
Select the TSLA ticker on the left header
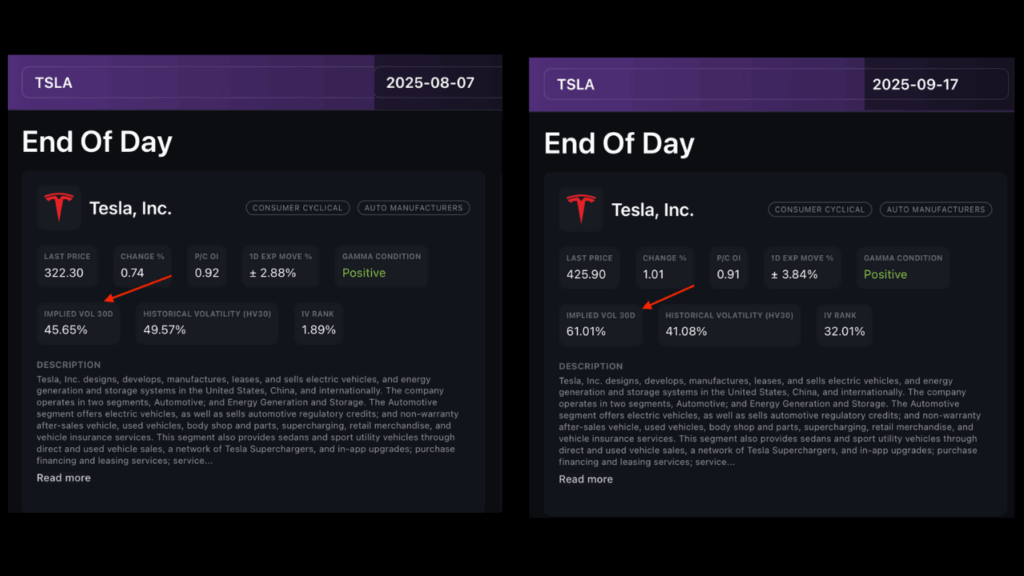tap(53, 83)
